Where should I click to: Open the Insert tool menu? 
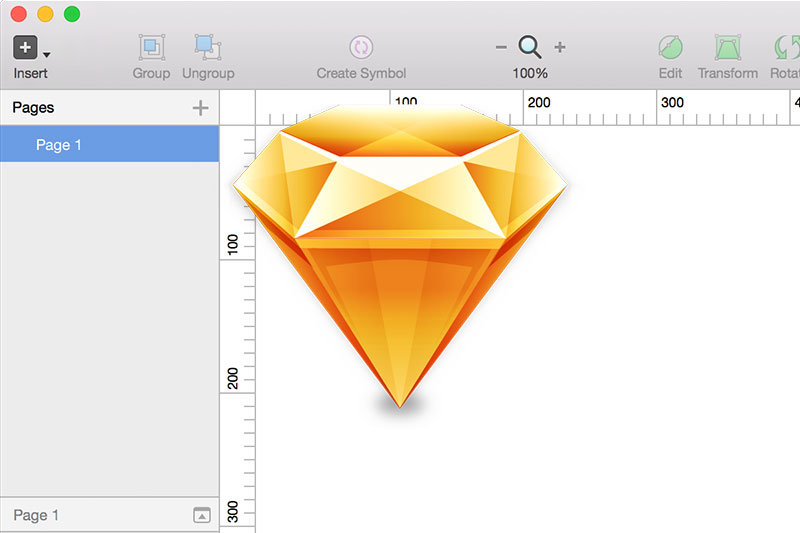pos(25,47)
